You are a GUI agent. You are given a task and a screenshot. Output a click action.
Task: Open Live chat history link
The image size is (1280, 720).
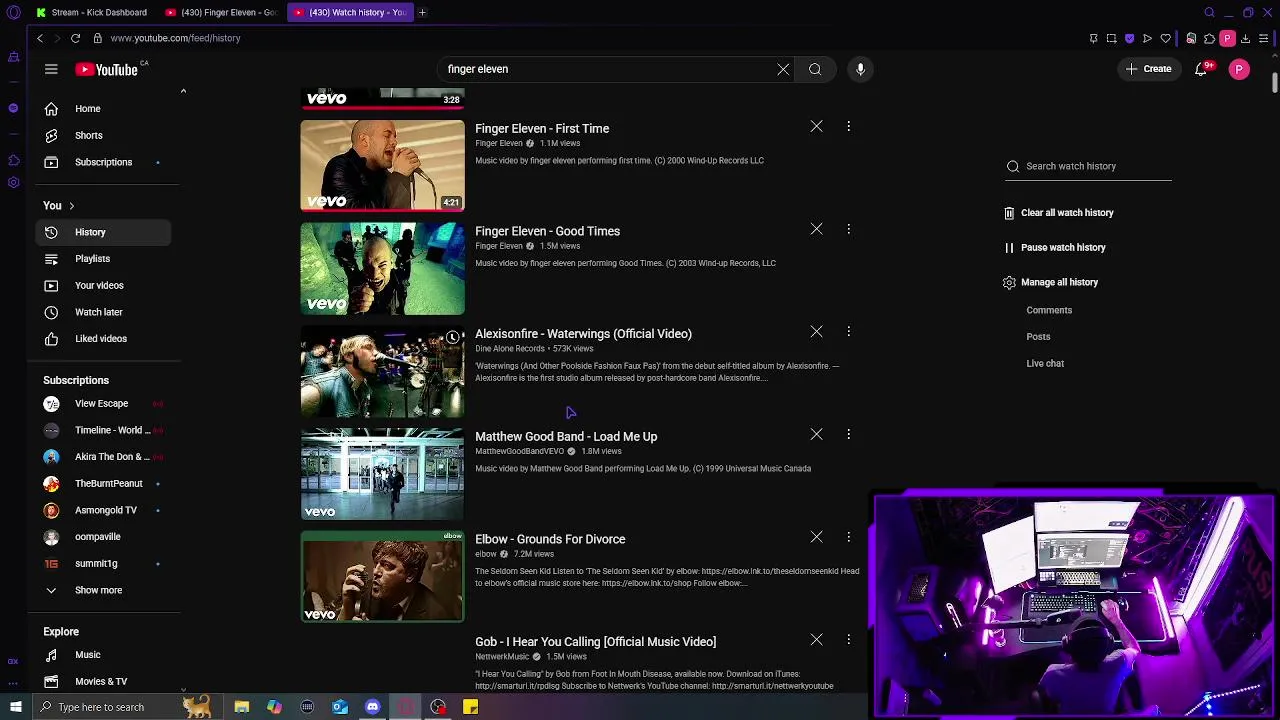coord(1045,364)
